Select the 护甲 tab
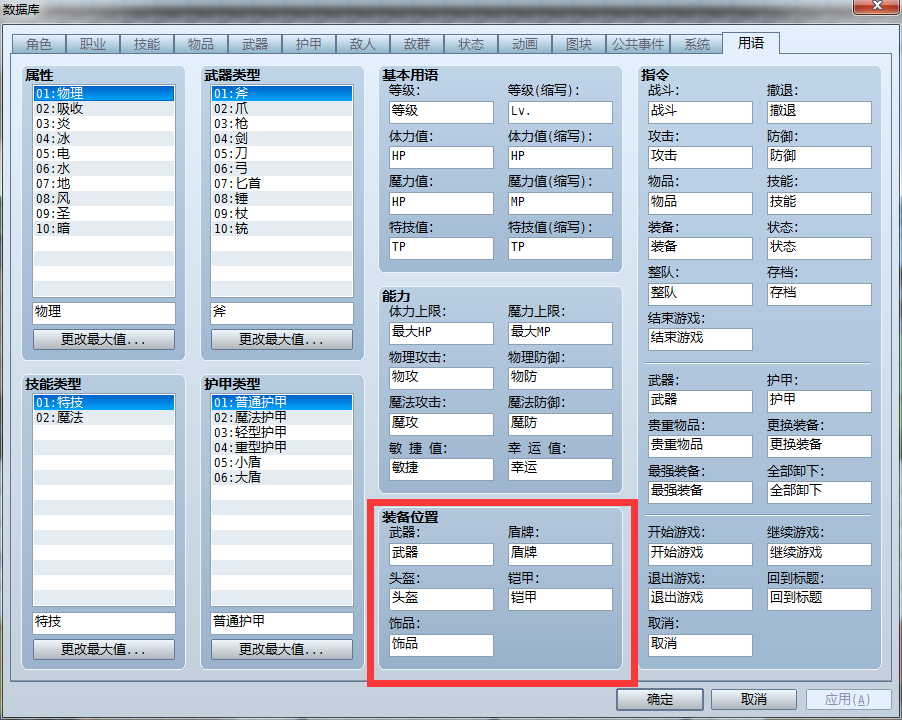 (309, 44)
